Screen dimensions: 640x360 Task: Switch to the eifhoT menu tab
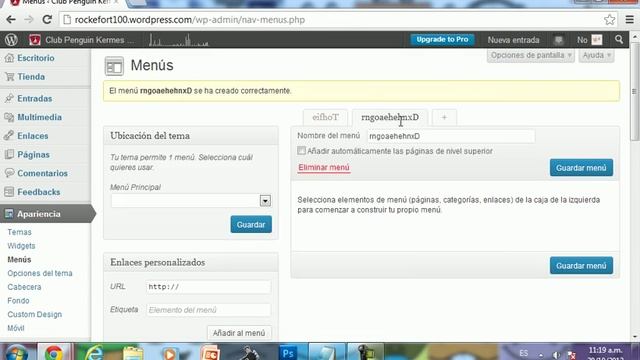325,118
